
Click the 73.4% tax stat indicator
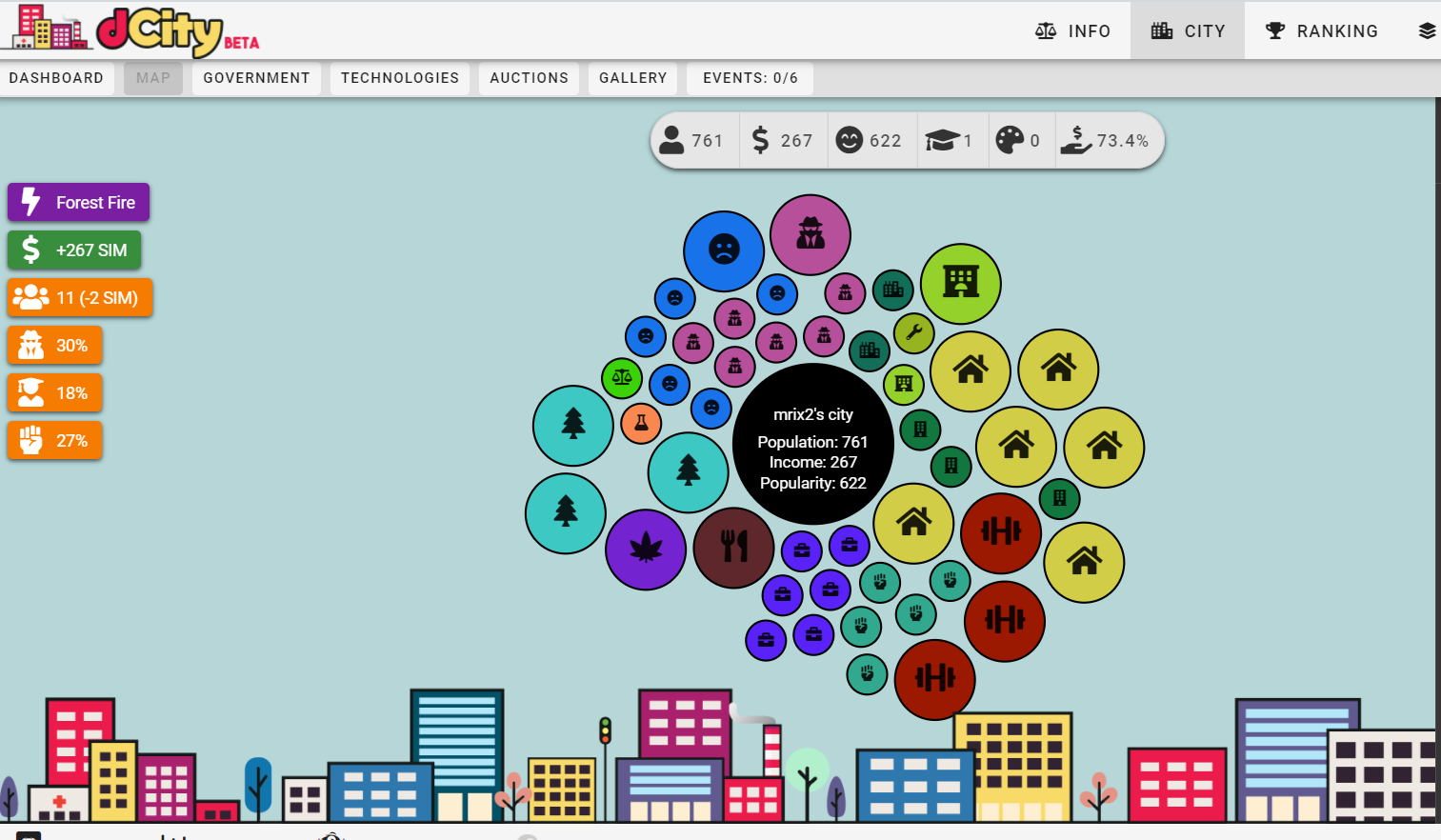[x=1108, y=141]
